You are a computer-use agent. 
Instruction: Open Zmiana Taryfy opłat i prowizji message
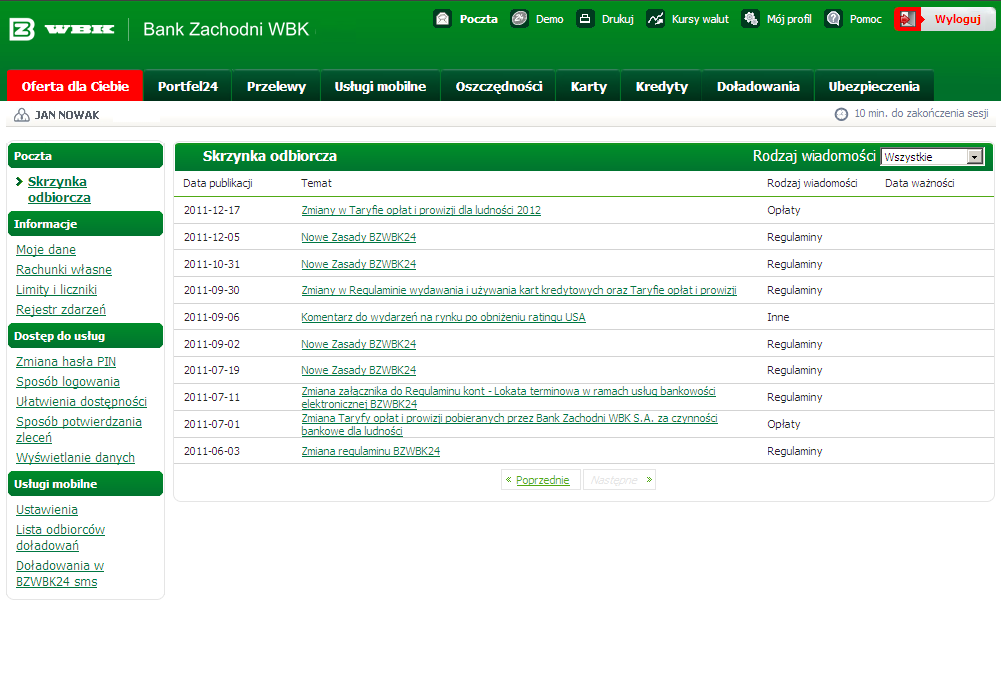(509, 424)
